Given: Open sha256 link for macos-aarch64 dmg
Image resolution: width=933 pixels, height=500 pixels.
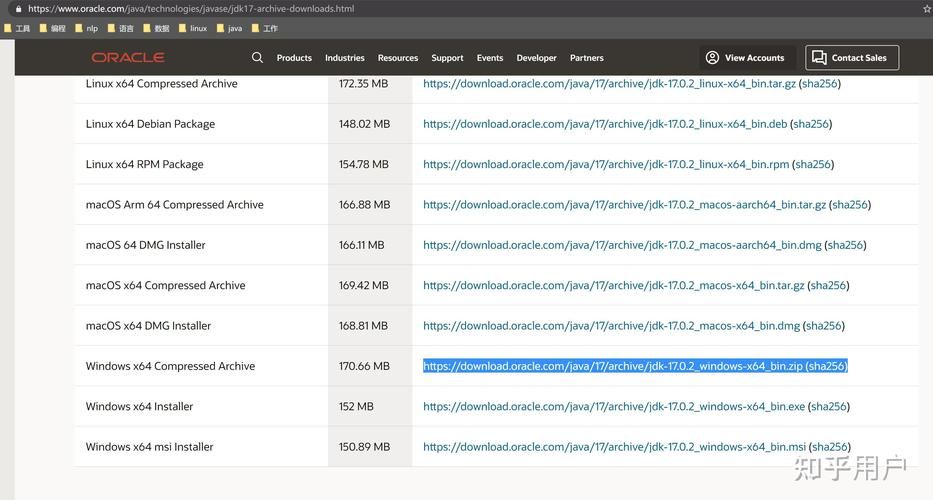Looking at the screenshot, I should pos(845,245).
